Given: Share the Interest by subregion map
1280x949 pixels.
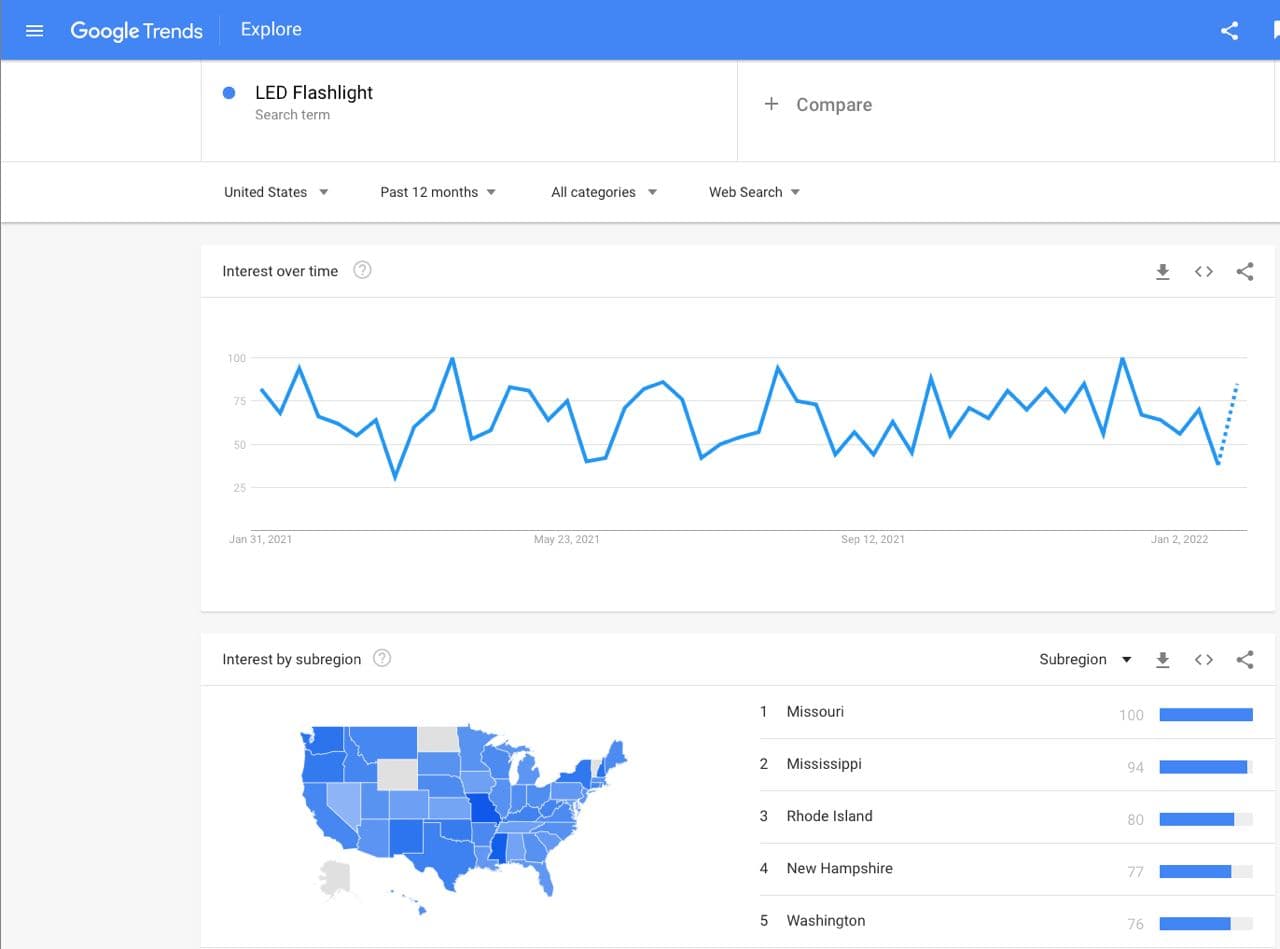Looking at the screenshot, I should [x=1244, y=659].
